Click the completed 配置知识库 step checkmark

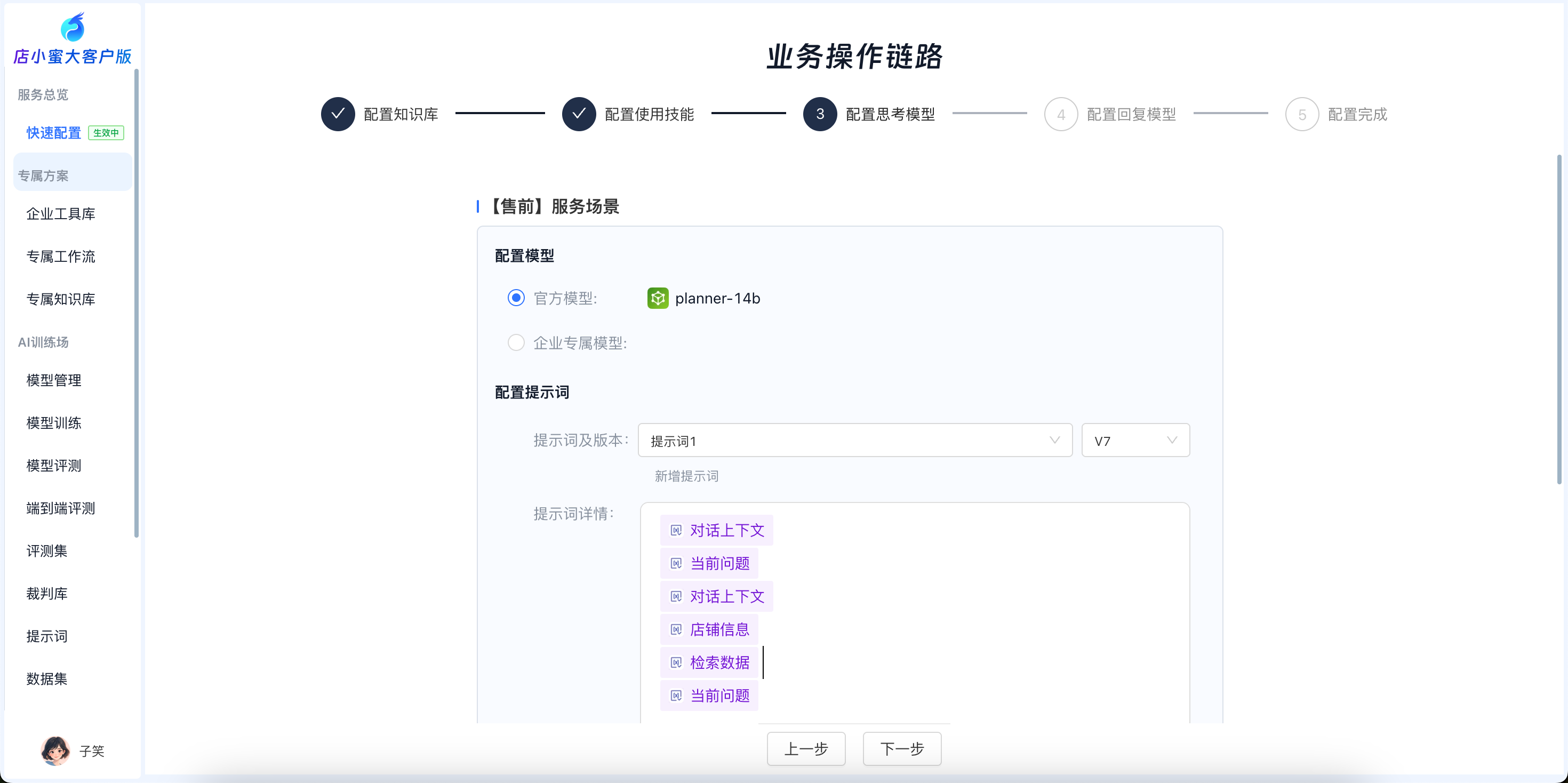[338, 114]
